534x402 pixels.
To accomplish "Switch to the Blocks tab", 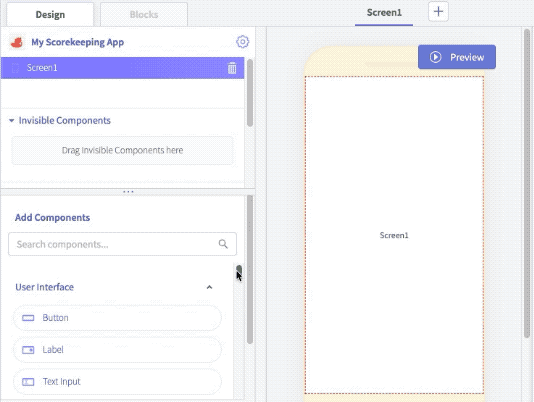I will coord(144,14).
